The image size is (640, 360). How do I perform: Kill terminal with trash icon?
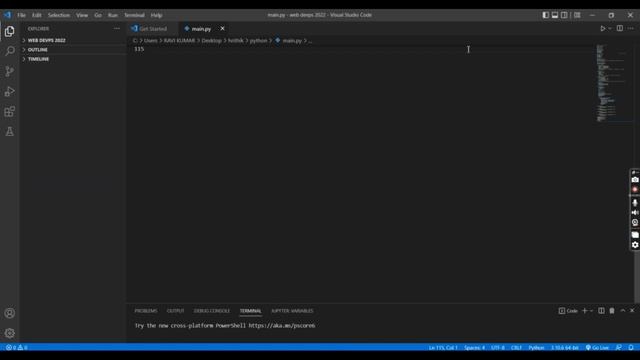pos(612,311)
